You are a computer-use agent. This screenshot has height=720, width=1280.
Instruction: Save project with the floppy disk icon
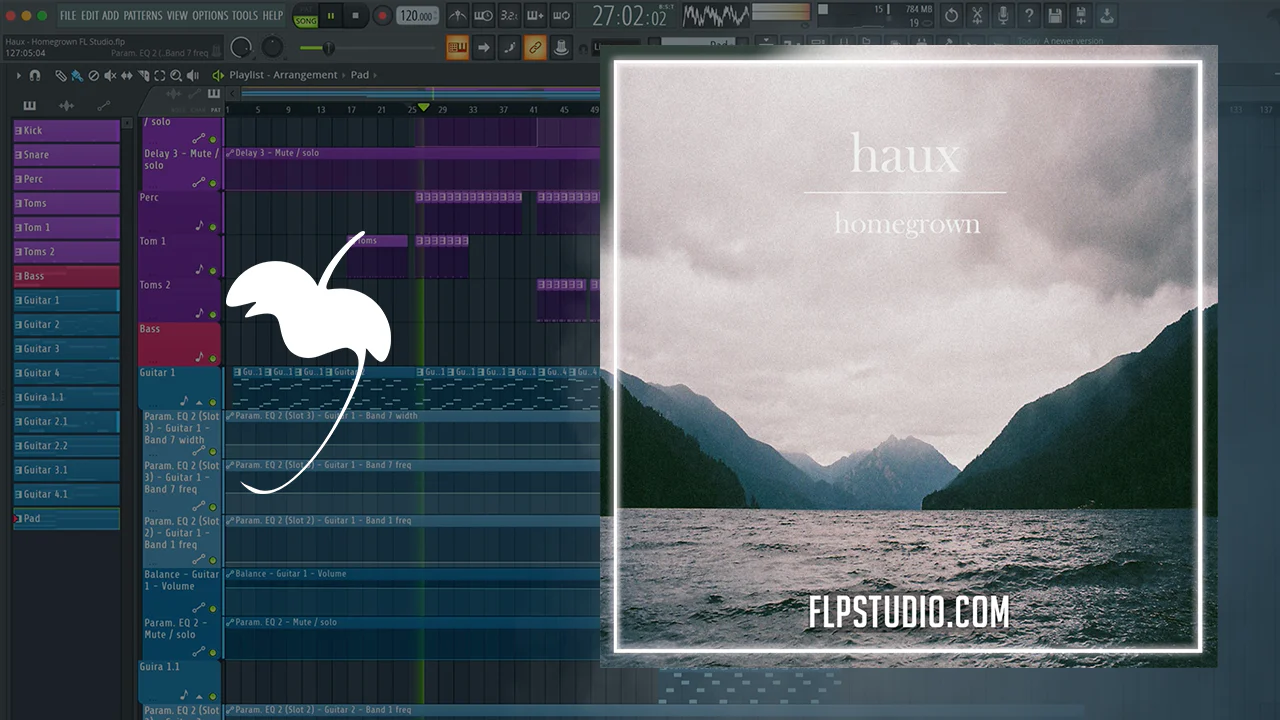(1055, 16)
